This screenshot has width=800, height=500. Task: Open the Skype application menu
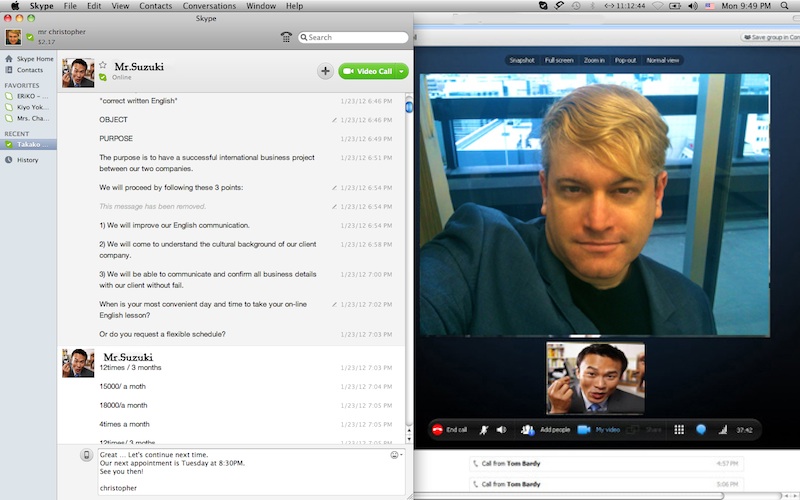[41, 6]
